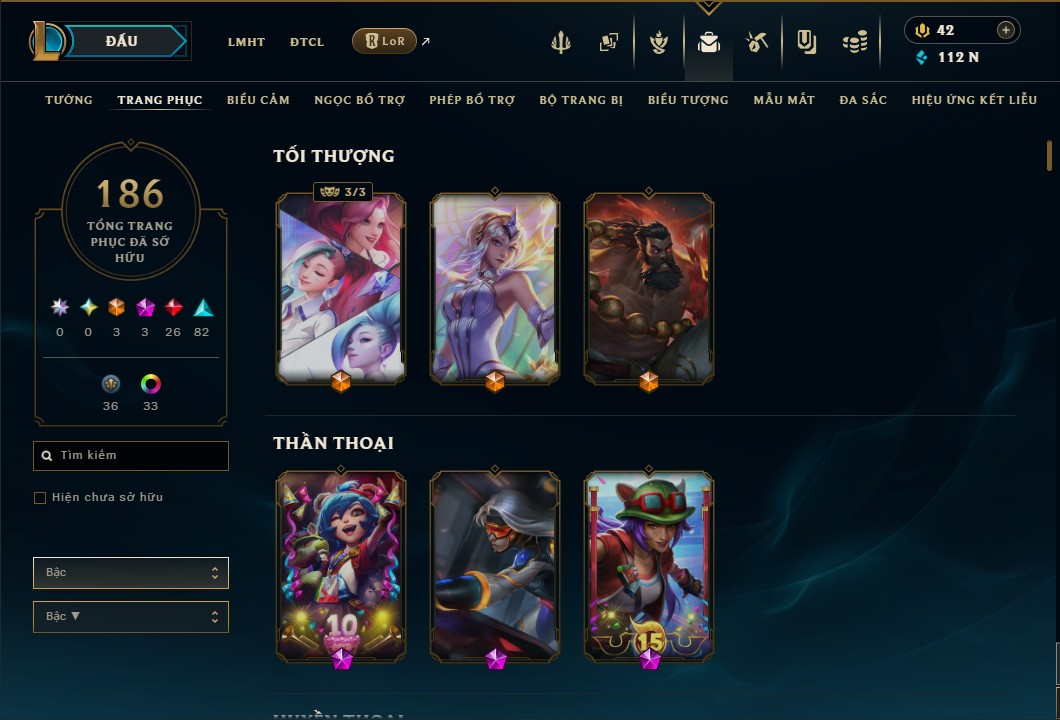Select the ĐTCL game link
The image size is (1060, 720).
point(307,42)
